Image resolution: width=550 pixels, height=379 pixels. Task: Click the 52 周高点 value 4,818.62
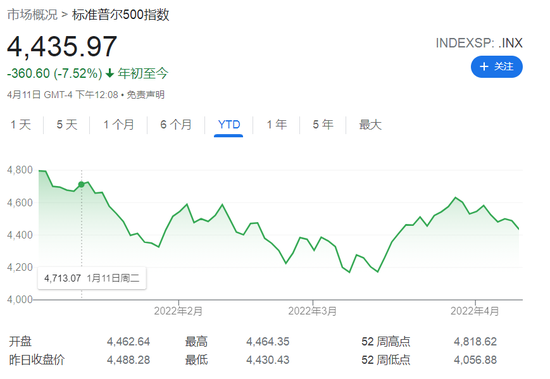(475, 341)
